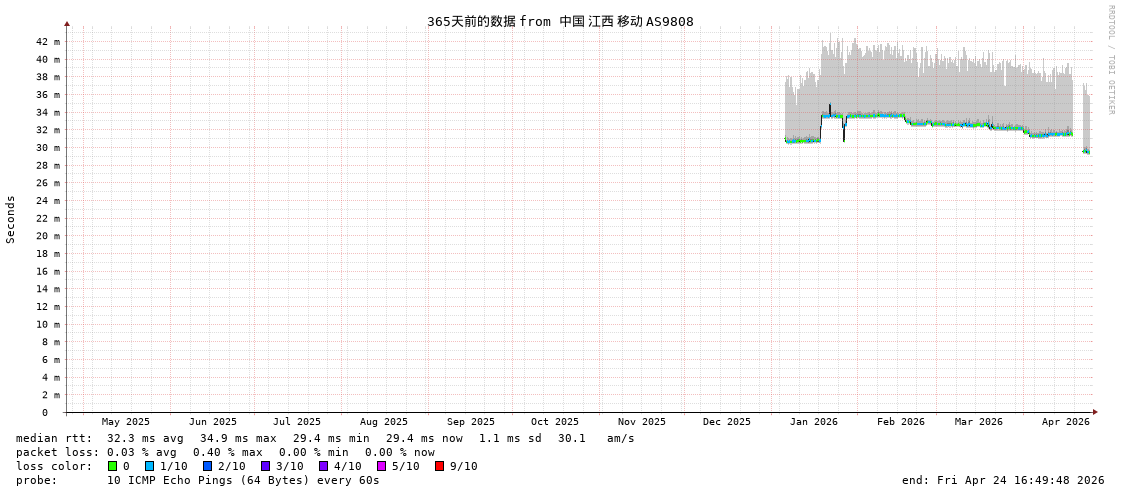
Task: Click the purple 3/10 loss swatch
Action: (x=265, y=466)
